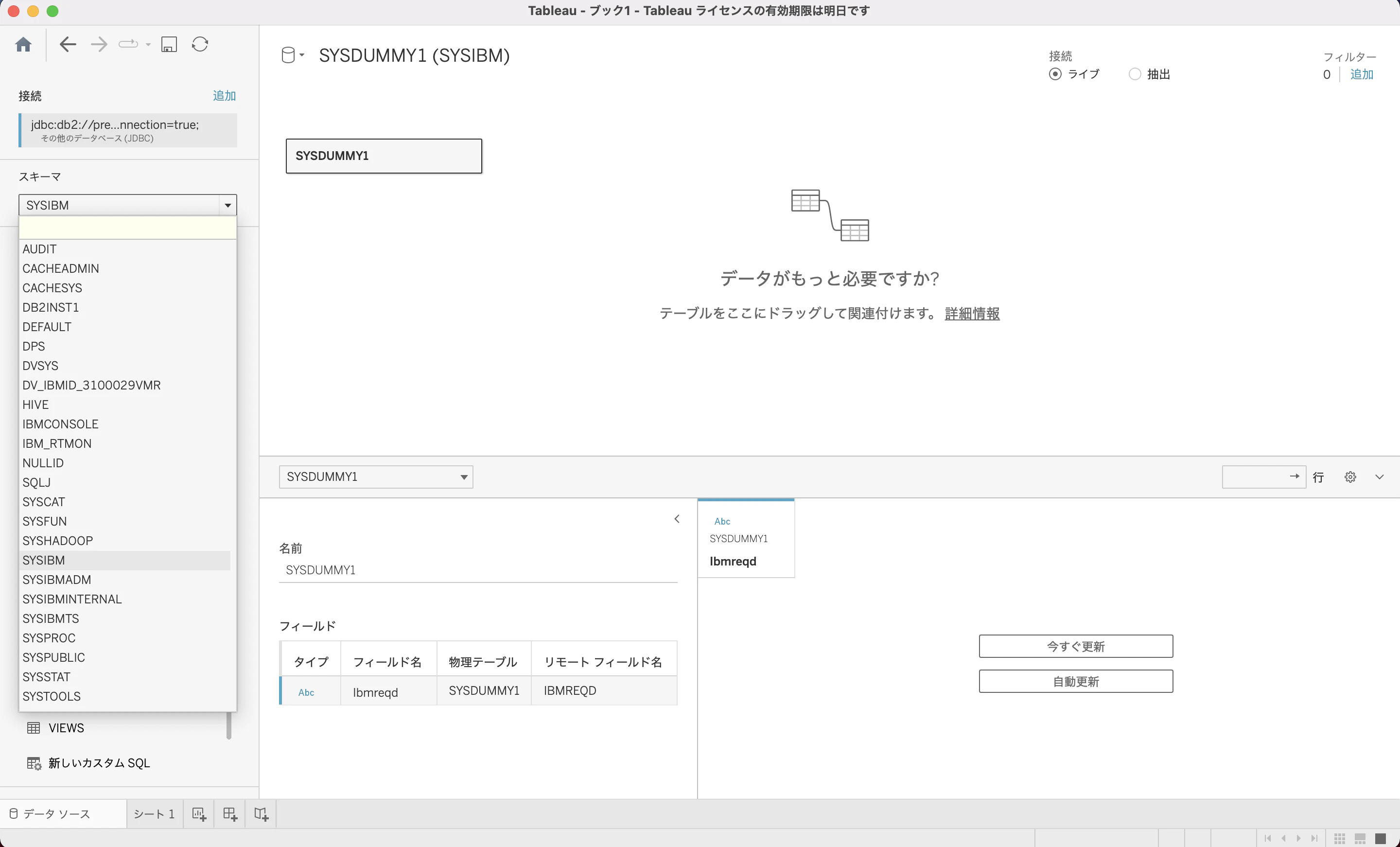Click 自動更新 Automatically Update button
1400x847 pixels.
tap(1076, 682)
